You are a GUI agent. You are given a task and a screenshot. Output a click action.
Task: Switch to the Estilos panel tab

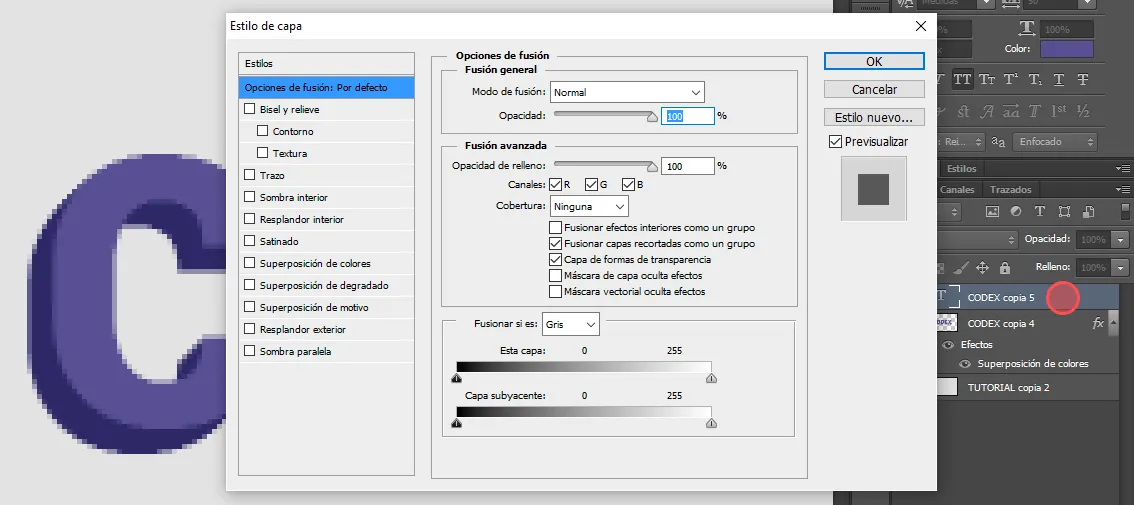(961, 169)
